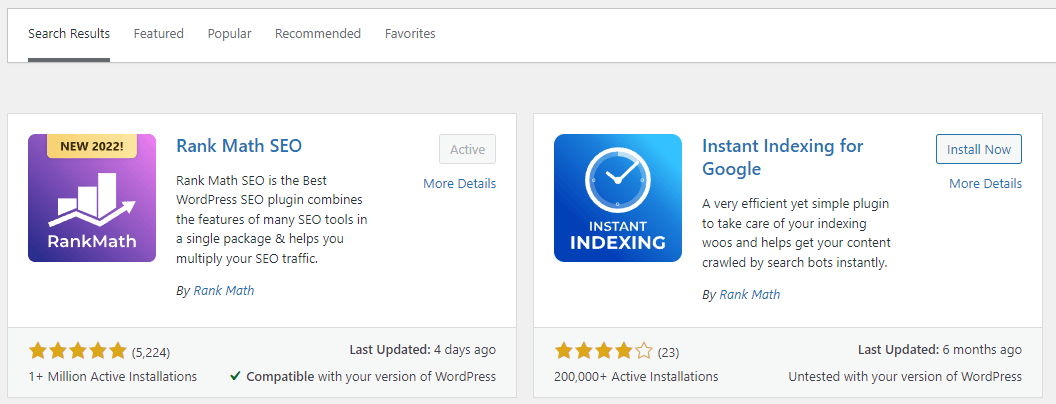Open the Popular plugins tab
Image resolution: width=1056 pixels, height=404 pixels.
tap(229, 34)
